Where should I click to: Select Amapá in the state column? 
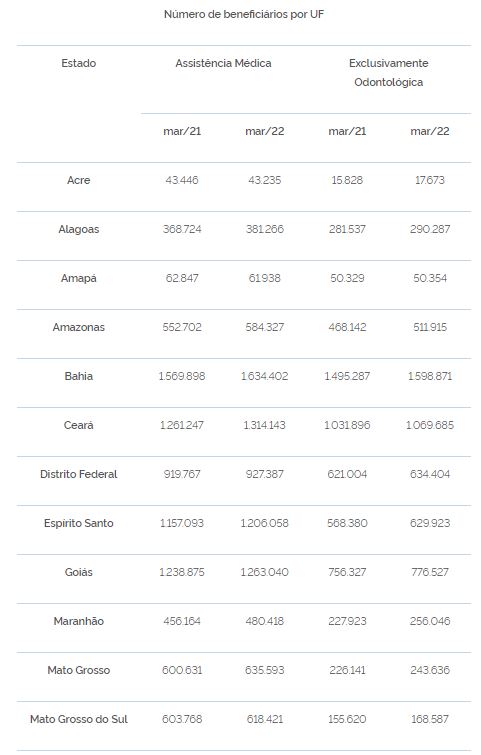point(78,278)
